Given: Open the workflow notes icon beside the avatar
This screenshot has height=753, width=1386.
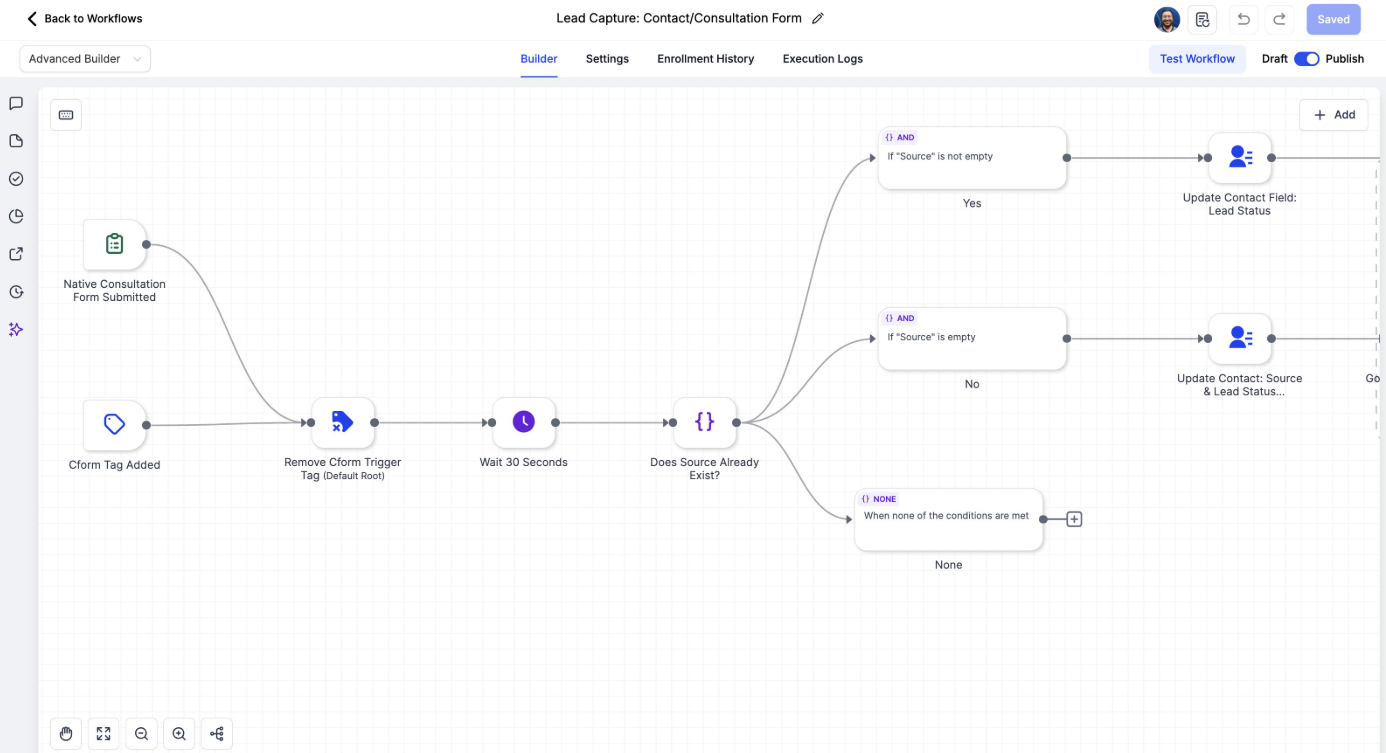Looking at the screenshot, I should (1203, 19).
